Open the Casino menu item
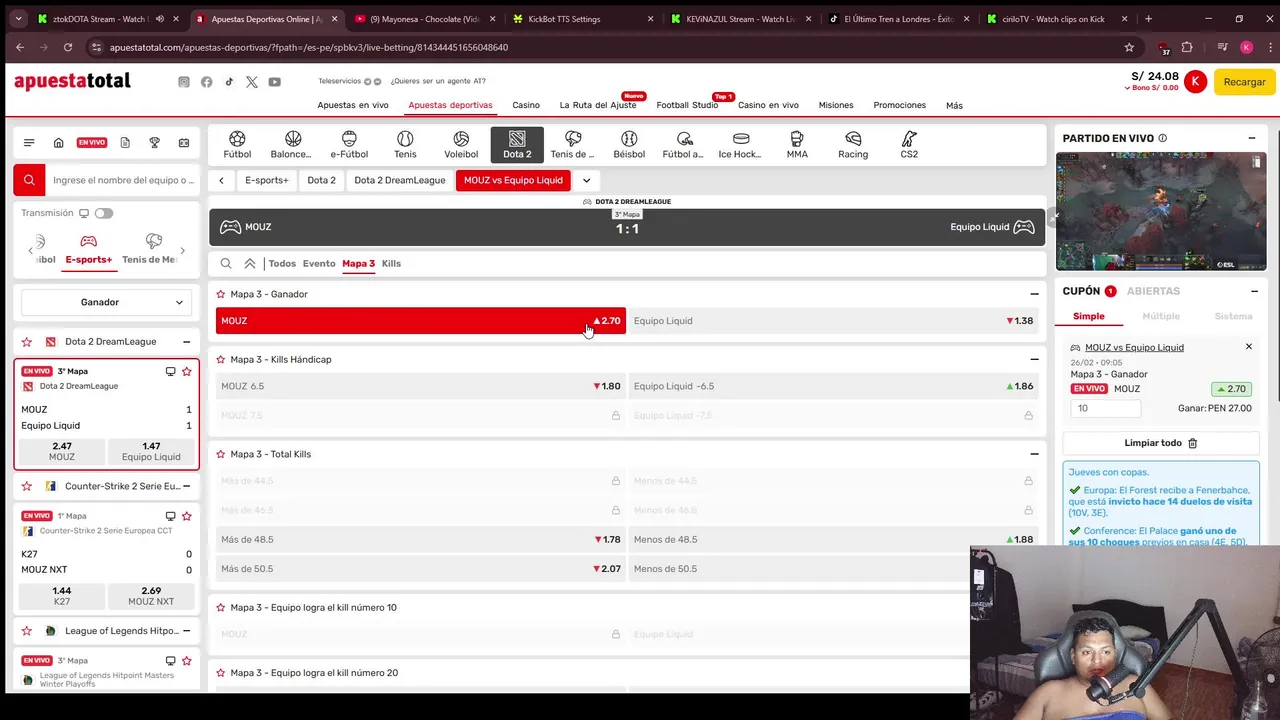 [x=526, y=105]
